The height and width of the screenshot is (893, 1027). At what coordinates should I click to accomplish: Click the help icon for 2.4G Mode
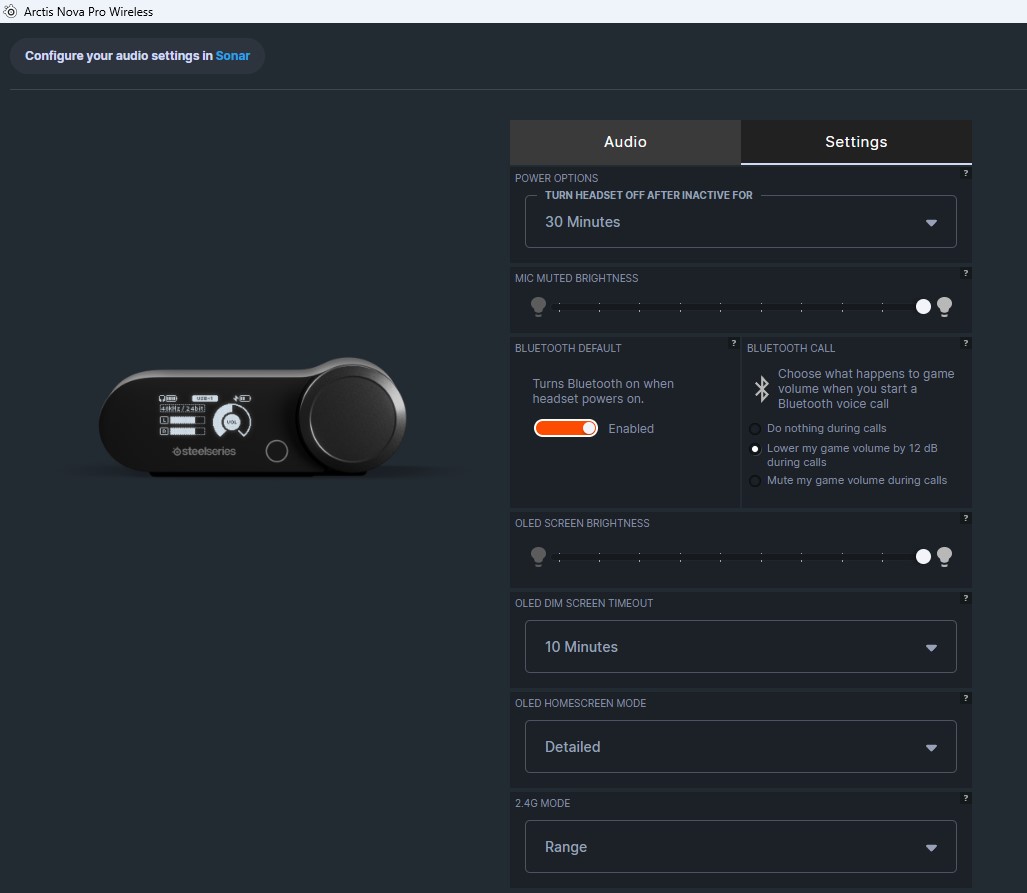pos(965,799)
